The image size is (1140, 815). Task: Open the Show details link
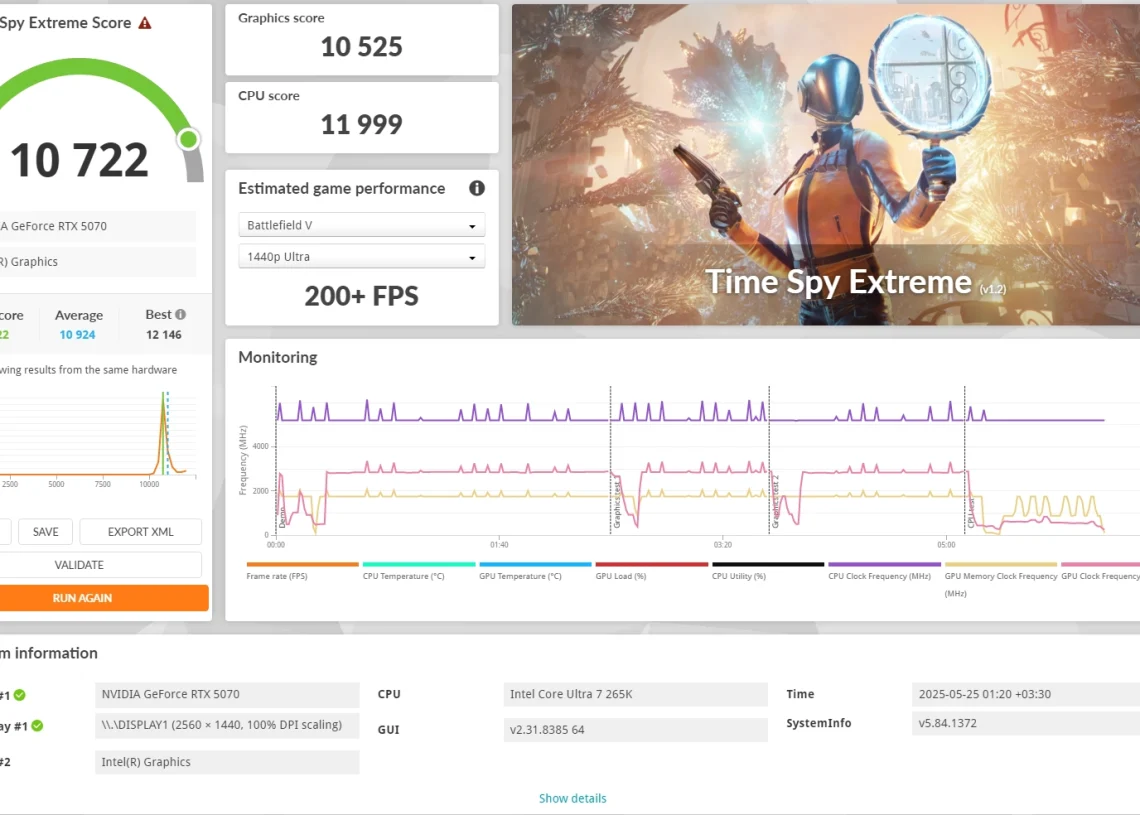pos(572,798)
